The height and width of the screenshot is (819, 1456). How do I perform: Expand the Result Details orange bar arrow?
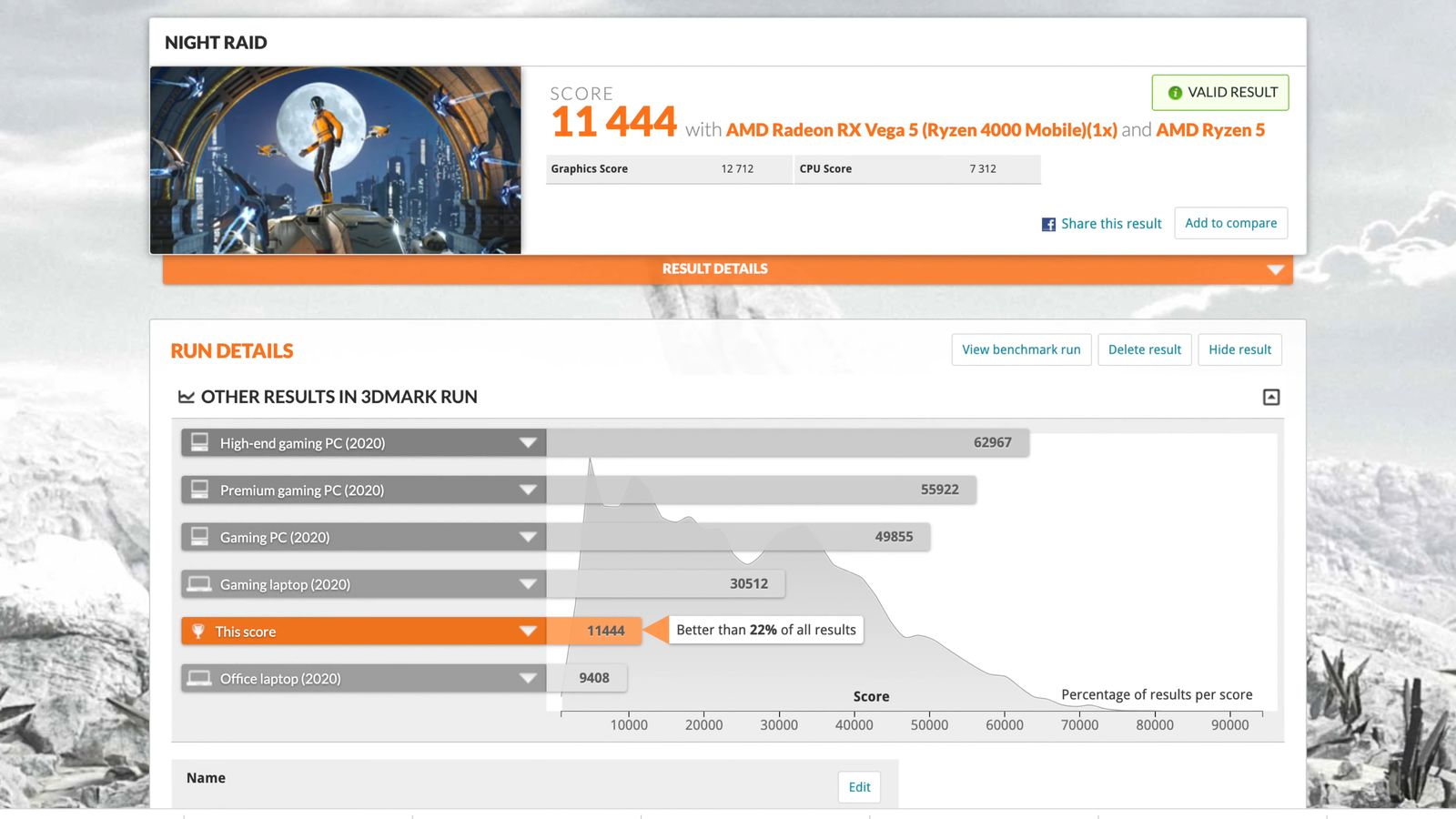(x=1276, y=269)
